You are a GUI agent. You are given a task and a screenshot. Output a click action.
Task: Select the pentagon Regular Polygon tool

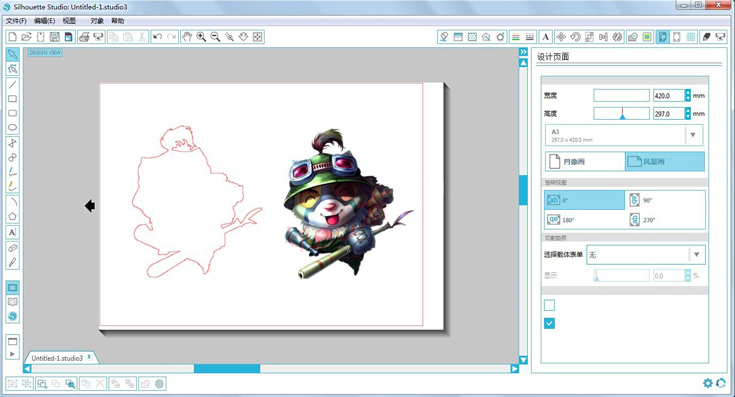[x=13, y=216]
